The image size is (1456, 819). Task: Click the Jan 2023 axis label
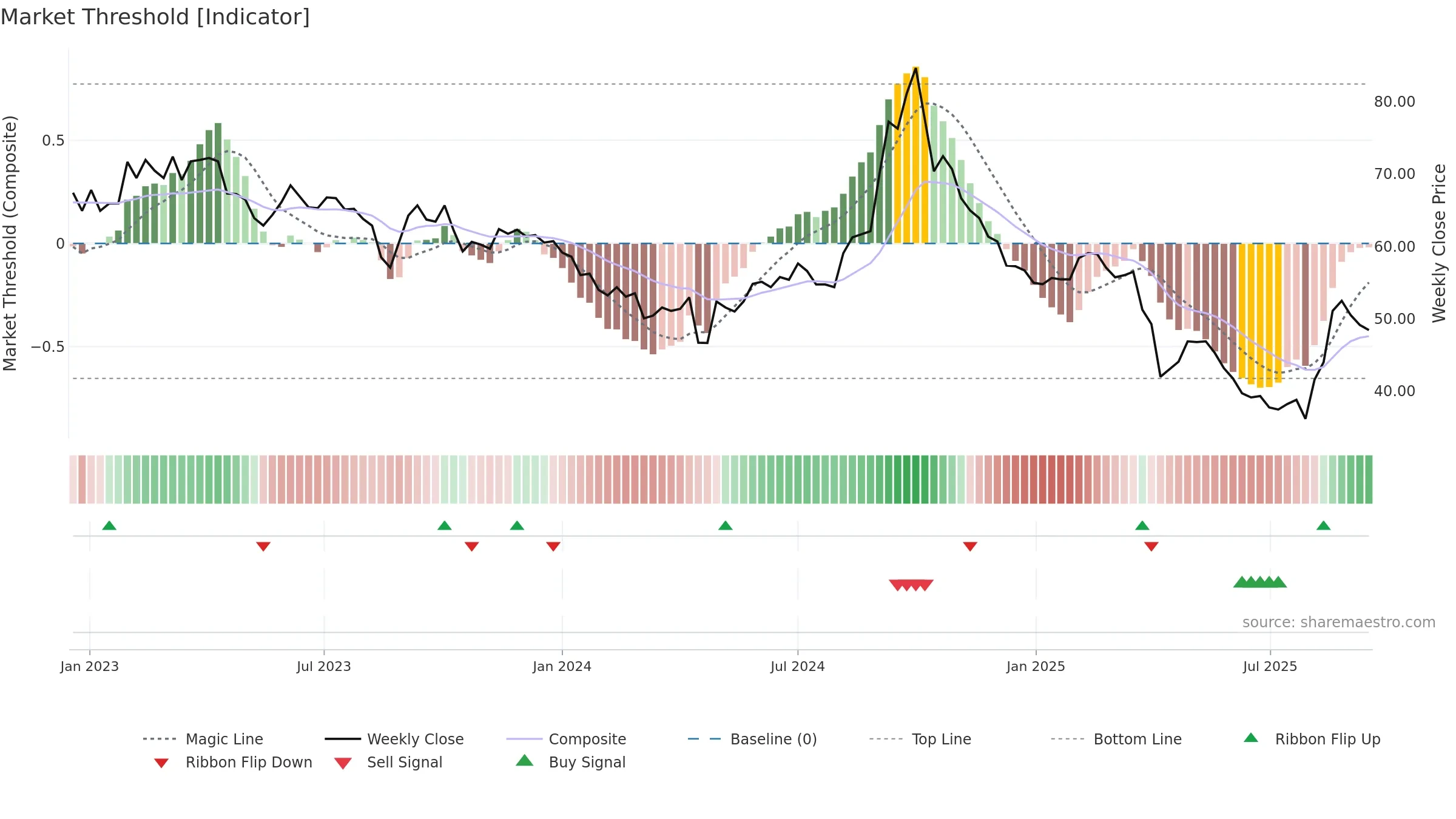tap(90, 666)
